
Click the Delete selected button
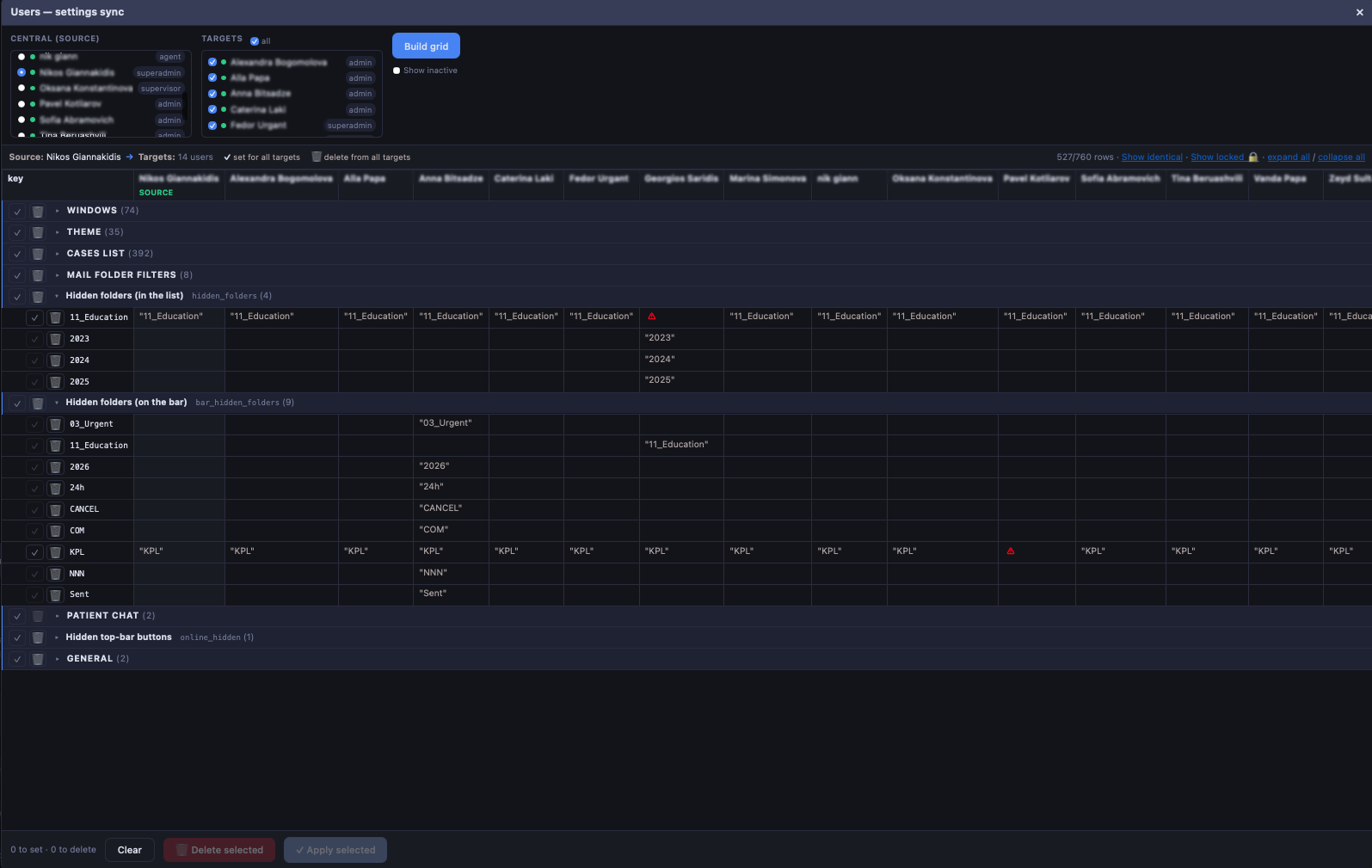click(219, 850)
